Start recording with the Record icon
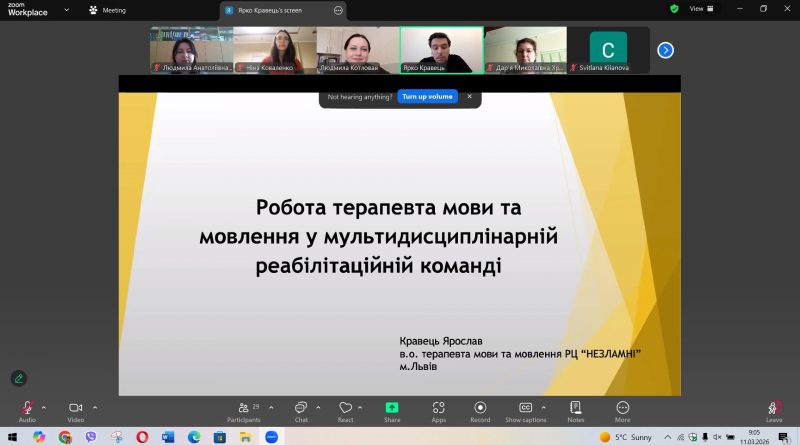The width and height of the screenshot is (800, 445). (x=480, y=407)
